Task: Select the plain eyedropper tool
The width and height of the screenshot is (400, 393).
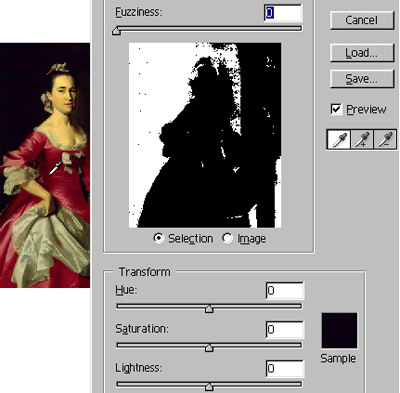Action: point(339,140)
